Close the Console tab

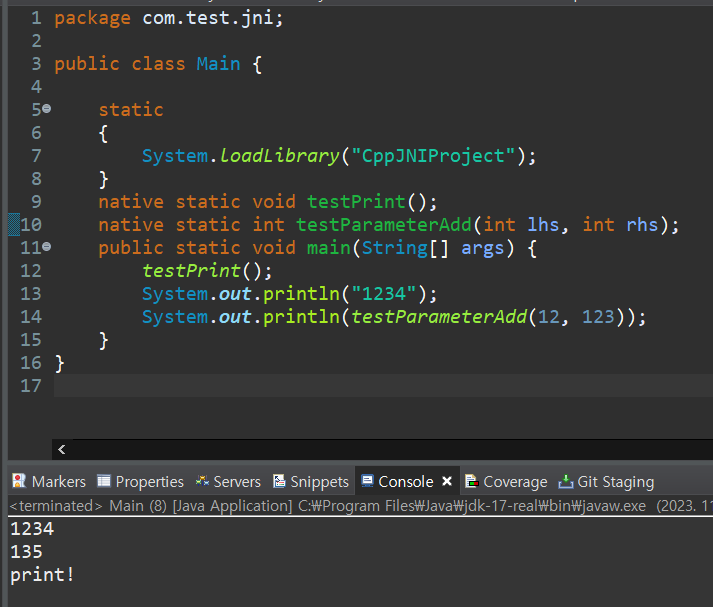(447, 481)
